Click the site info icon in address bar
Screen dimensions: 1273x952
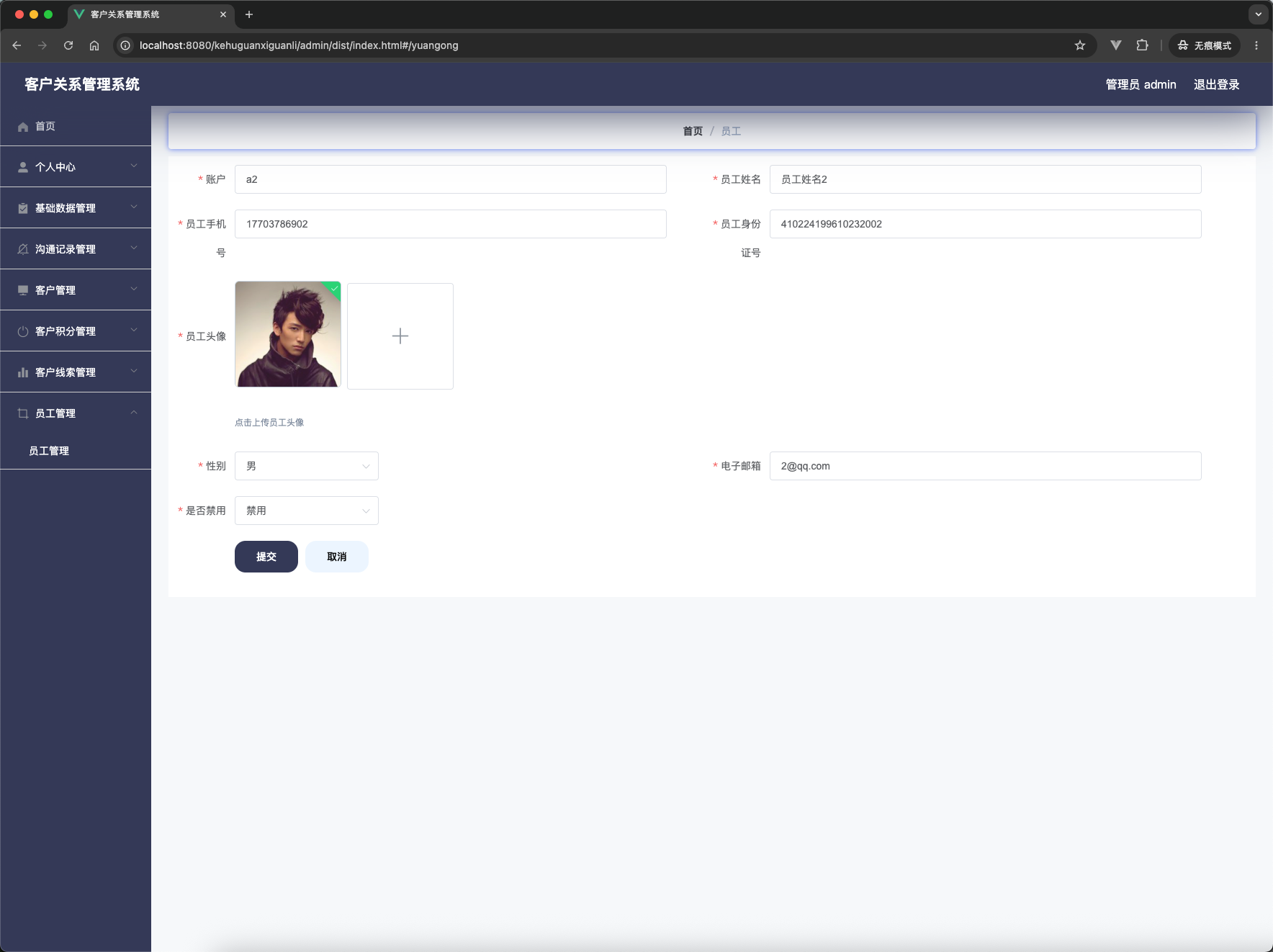click(125, 45)
